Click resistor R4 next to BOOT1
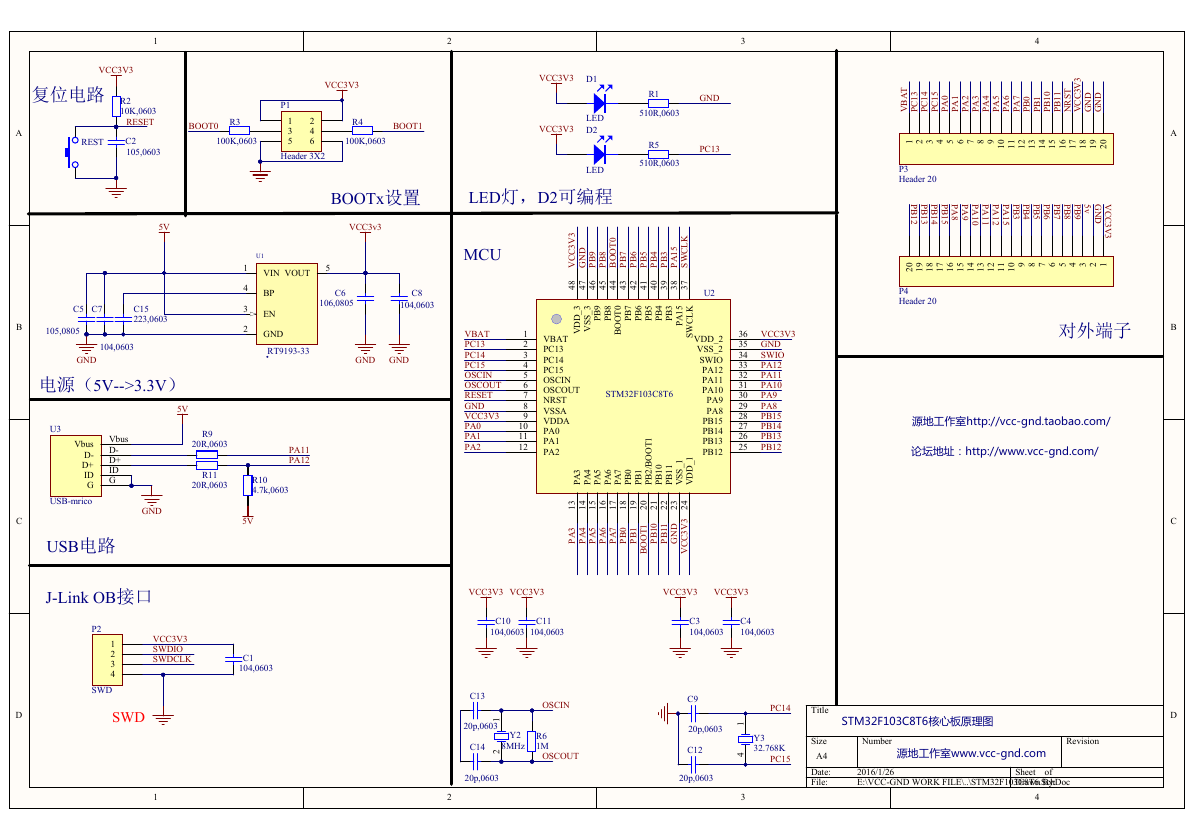 point(362,131)
